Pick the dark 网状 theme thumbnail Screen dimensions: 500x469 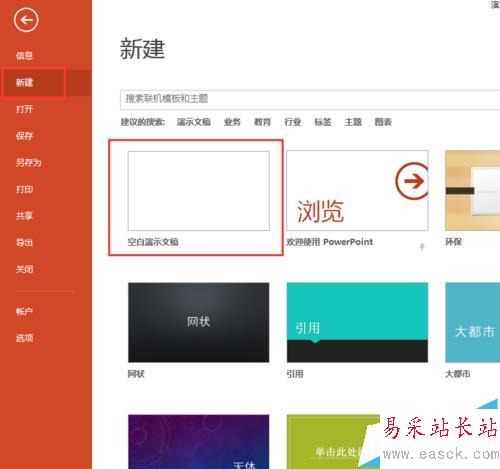199,322
